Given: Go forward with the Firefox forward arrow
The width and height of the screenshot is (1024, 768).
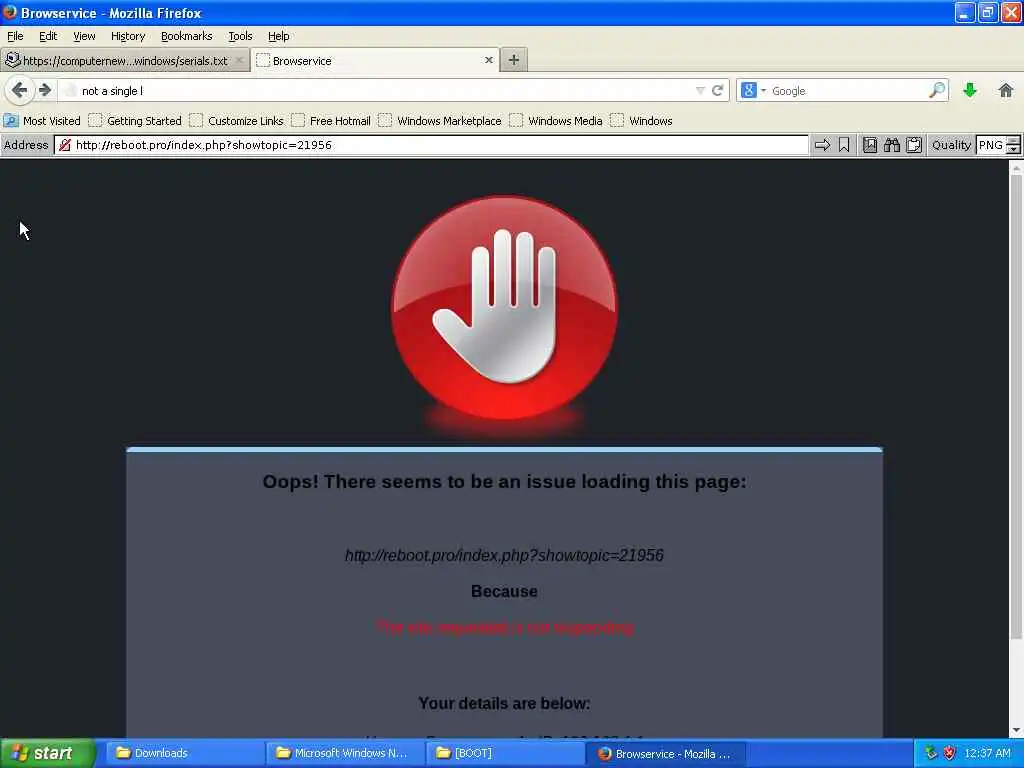Looking at the screenshot, I should coord(45,90).
